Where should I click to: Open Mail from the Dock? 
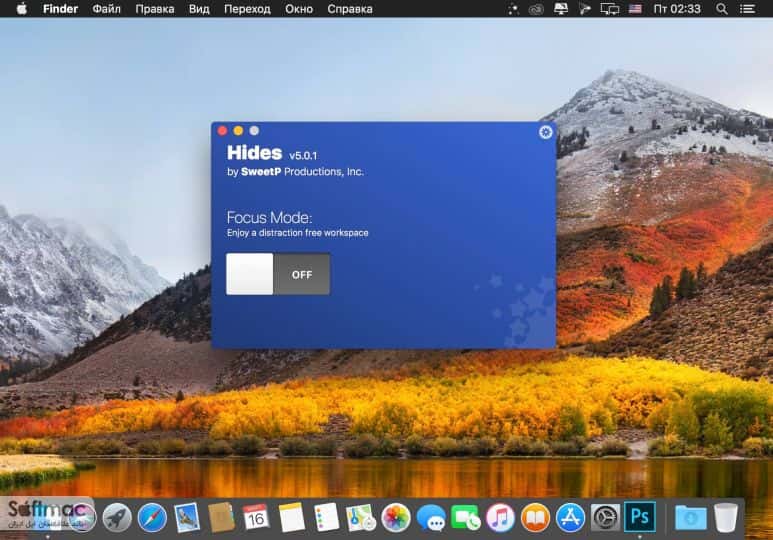[x=187, y=518]
